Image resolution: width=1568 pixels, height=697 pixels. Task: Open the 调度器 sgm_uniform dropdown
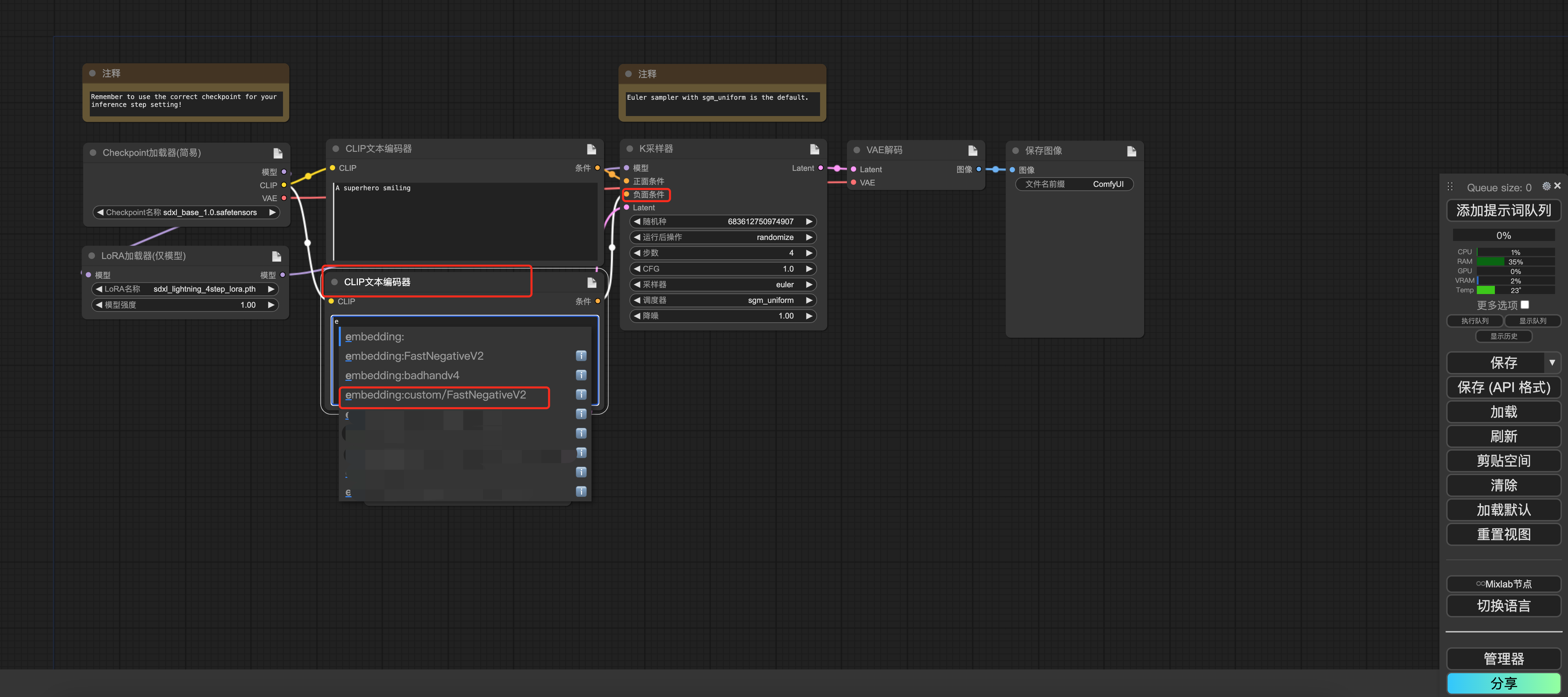(723, 301)
